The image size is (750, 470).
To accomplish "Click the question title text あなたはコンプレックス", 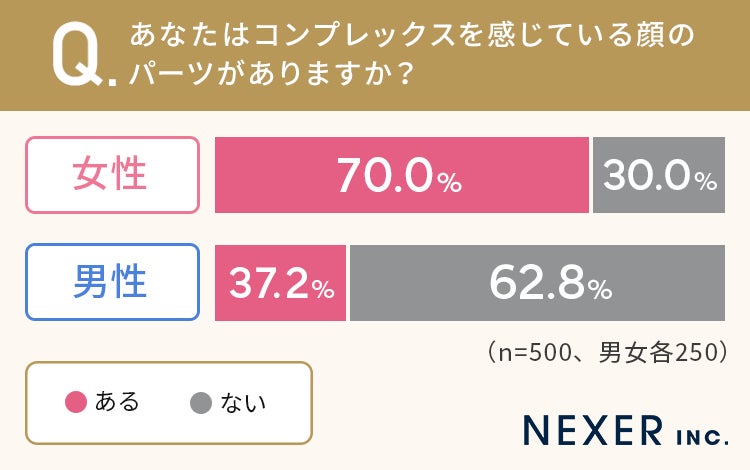I will (x=292, y=35).
